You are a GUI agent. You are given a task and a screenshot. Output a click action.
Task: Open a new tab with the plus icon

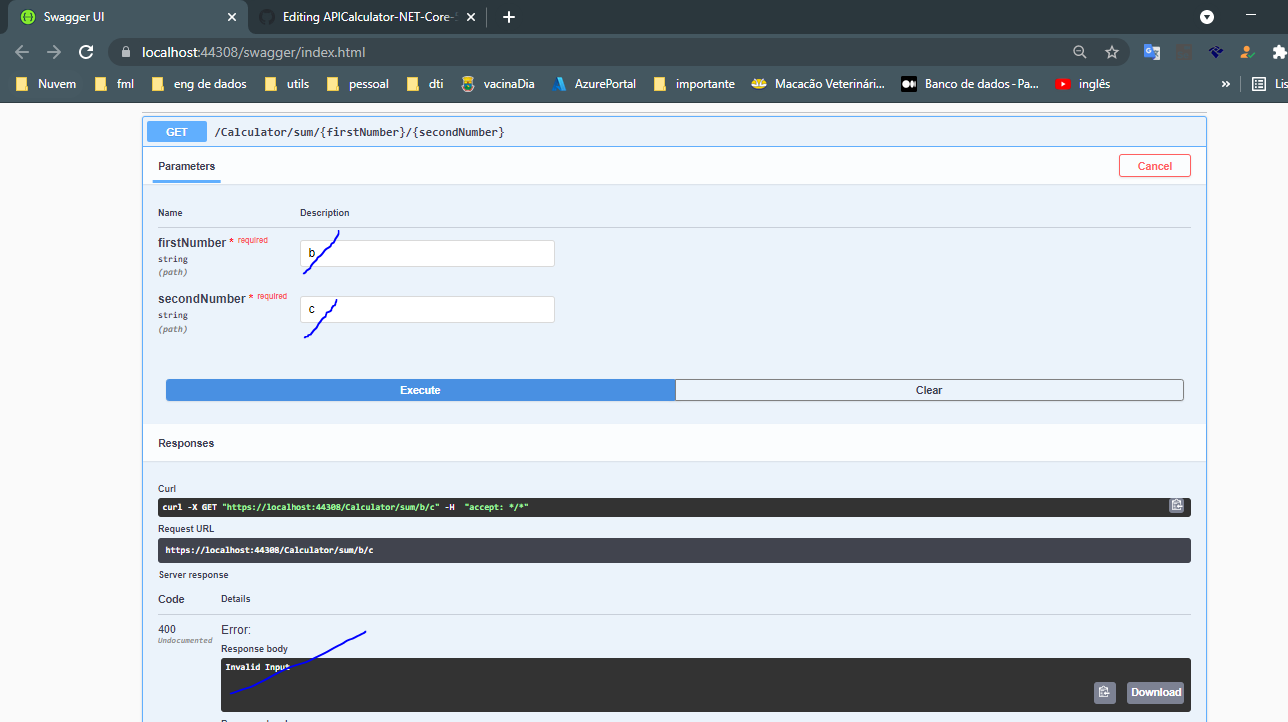pyautogui.click(x=509, y=17)
